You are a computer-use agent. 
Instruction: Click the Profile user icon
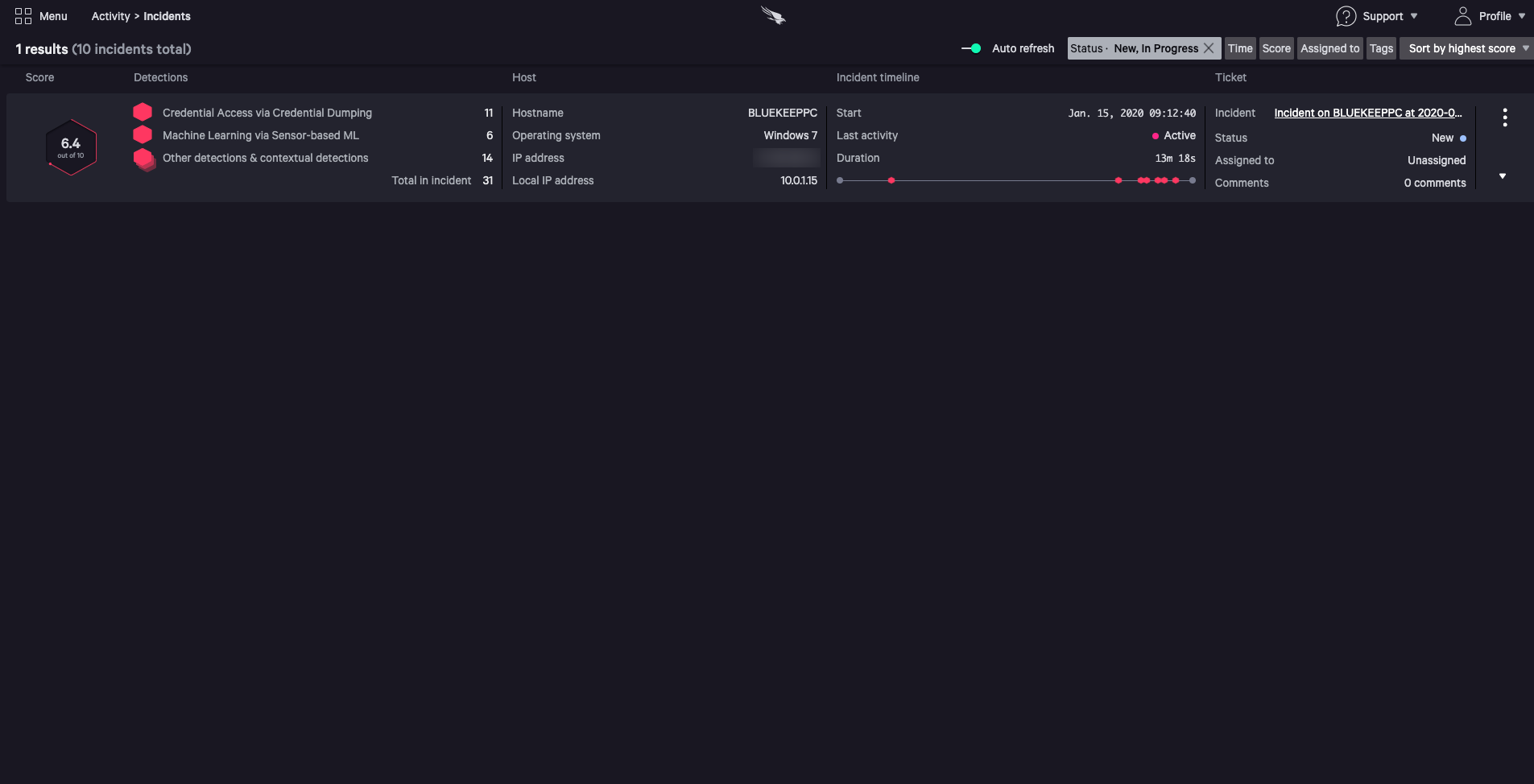tap(1462, 16)
